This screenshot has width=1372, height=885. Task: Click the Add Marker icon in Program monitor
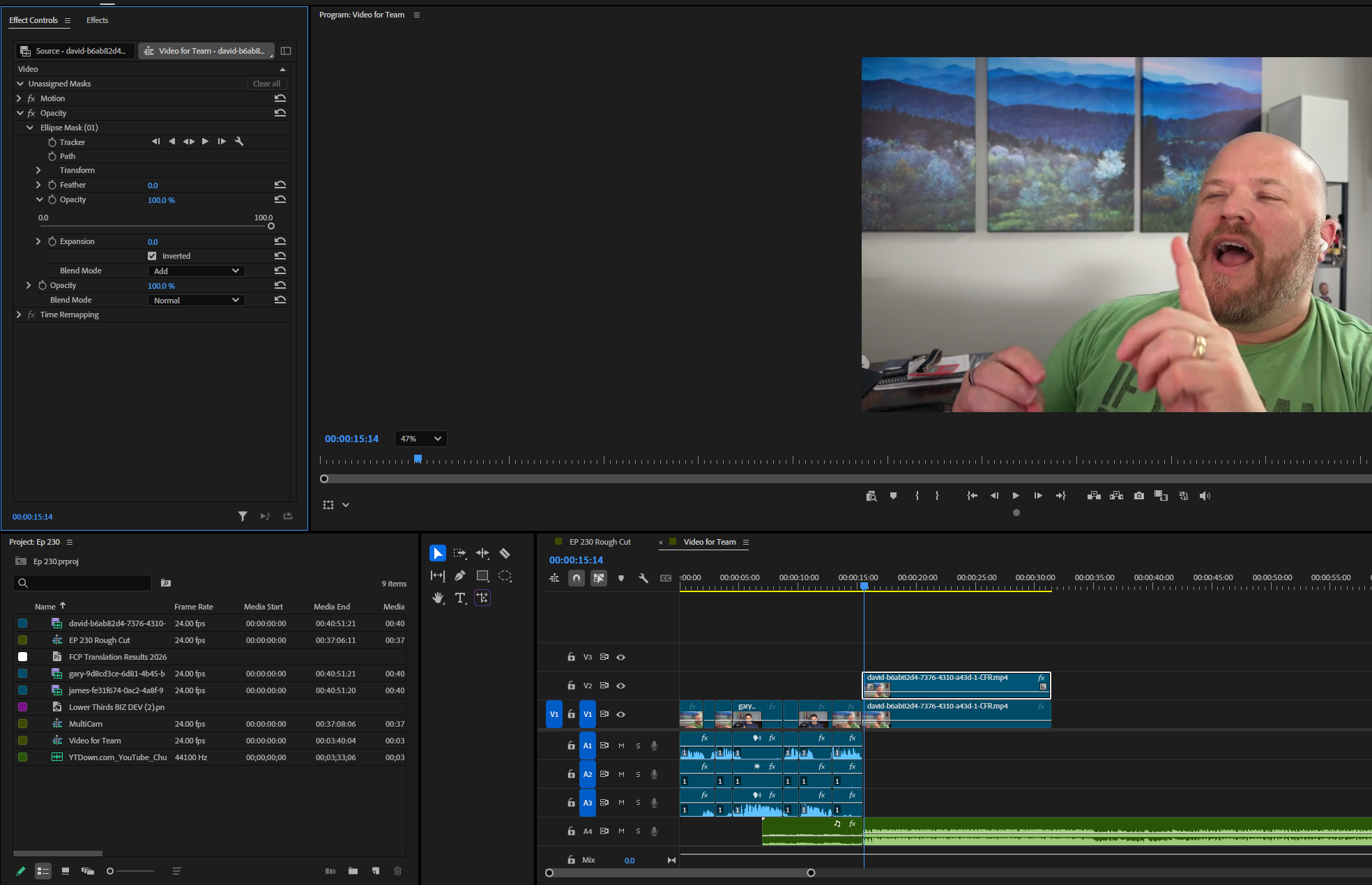pyautogui.click(x=893, y=496)
